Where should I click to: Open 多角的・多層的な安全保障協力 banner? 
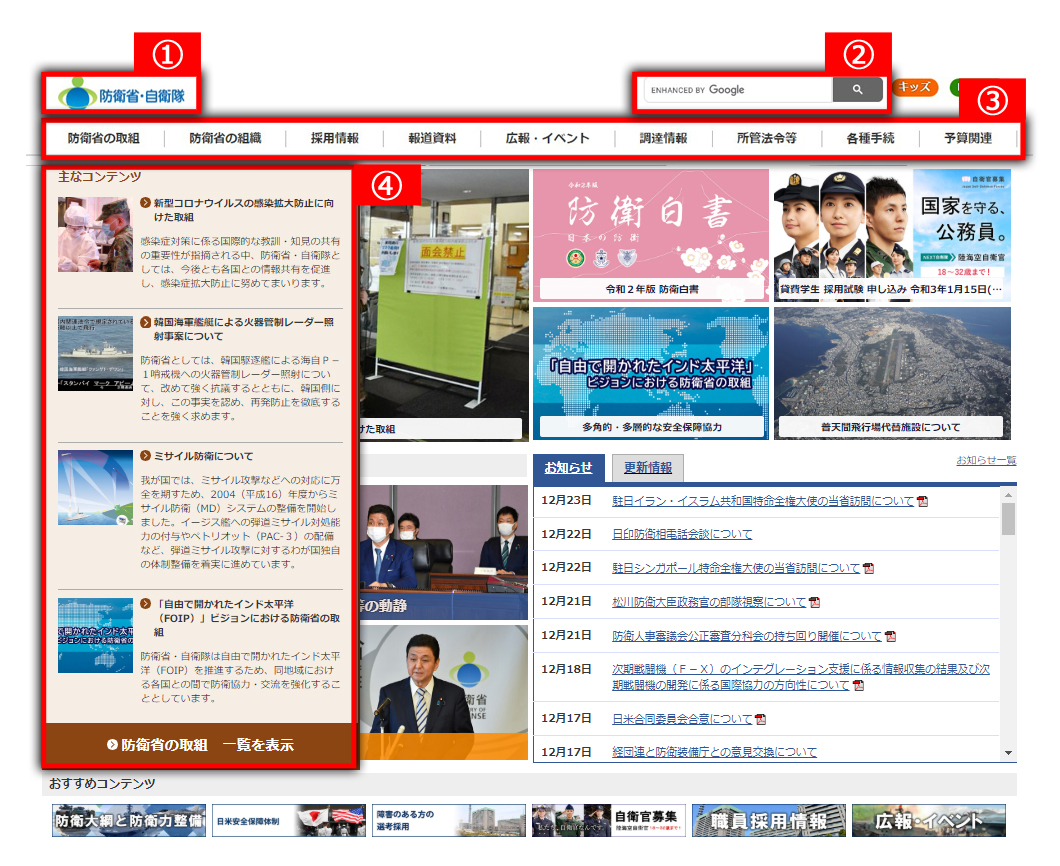(x=651, y=373)
